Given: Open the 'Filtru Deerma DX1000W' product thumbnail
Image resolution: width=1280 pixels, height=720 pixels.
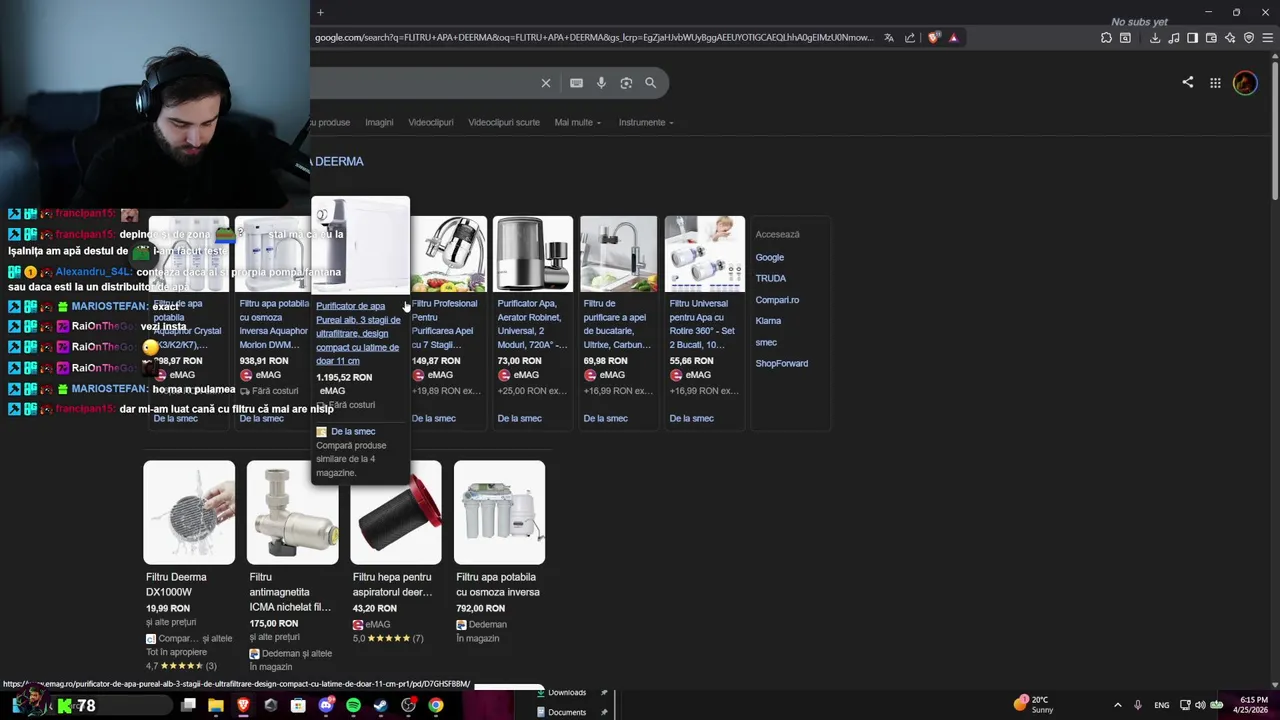Looking at the screenshot, I should 189,512.
